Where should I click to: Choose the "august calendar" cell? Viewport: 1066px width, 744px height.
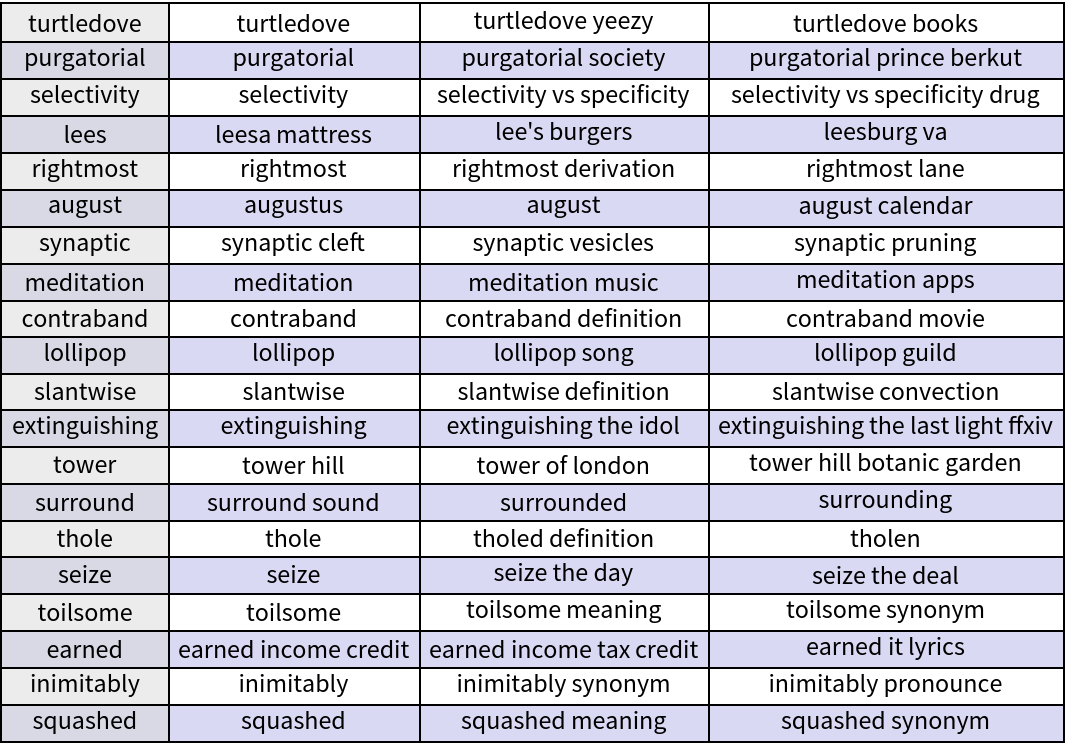click(885, 206)
